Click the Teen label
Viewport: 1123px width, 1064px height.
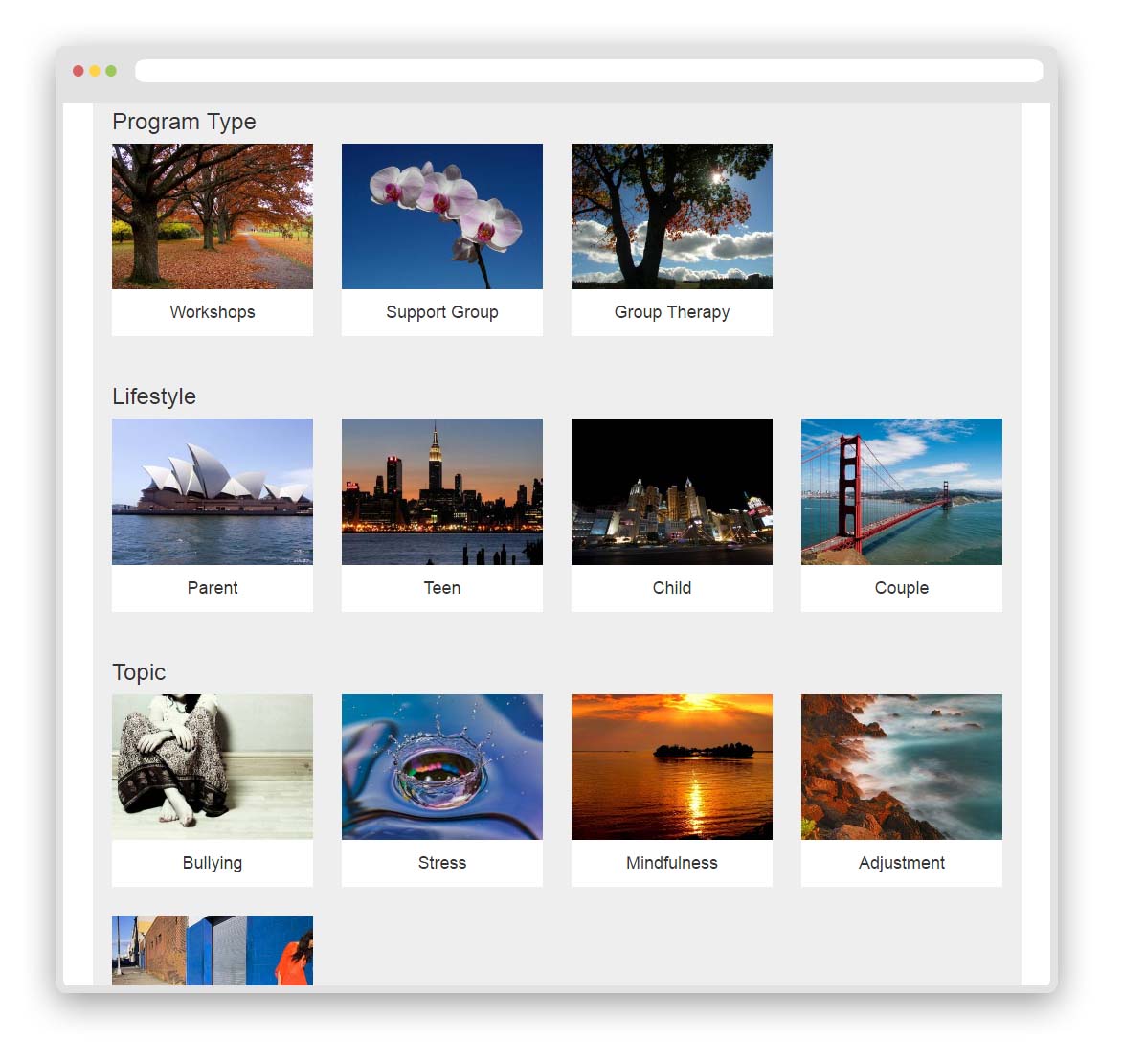pyautogui.click(x=442, y=587)
